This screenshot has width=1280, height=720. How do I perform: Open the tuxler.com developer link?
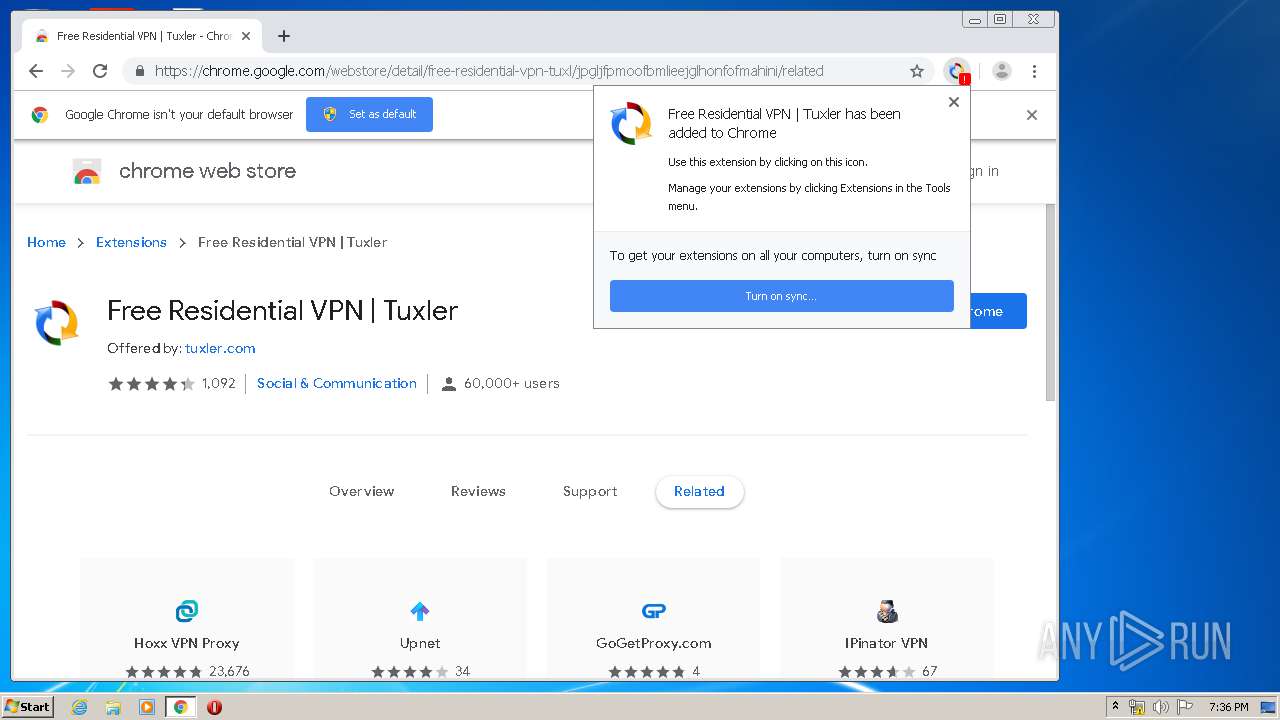pos(220,348)
